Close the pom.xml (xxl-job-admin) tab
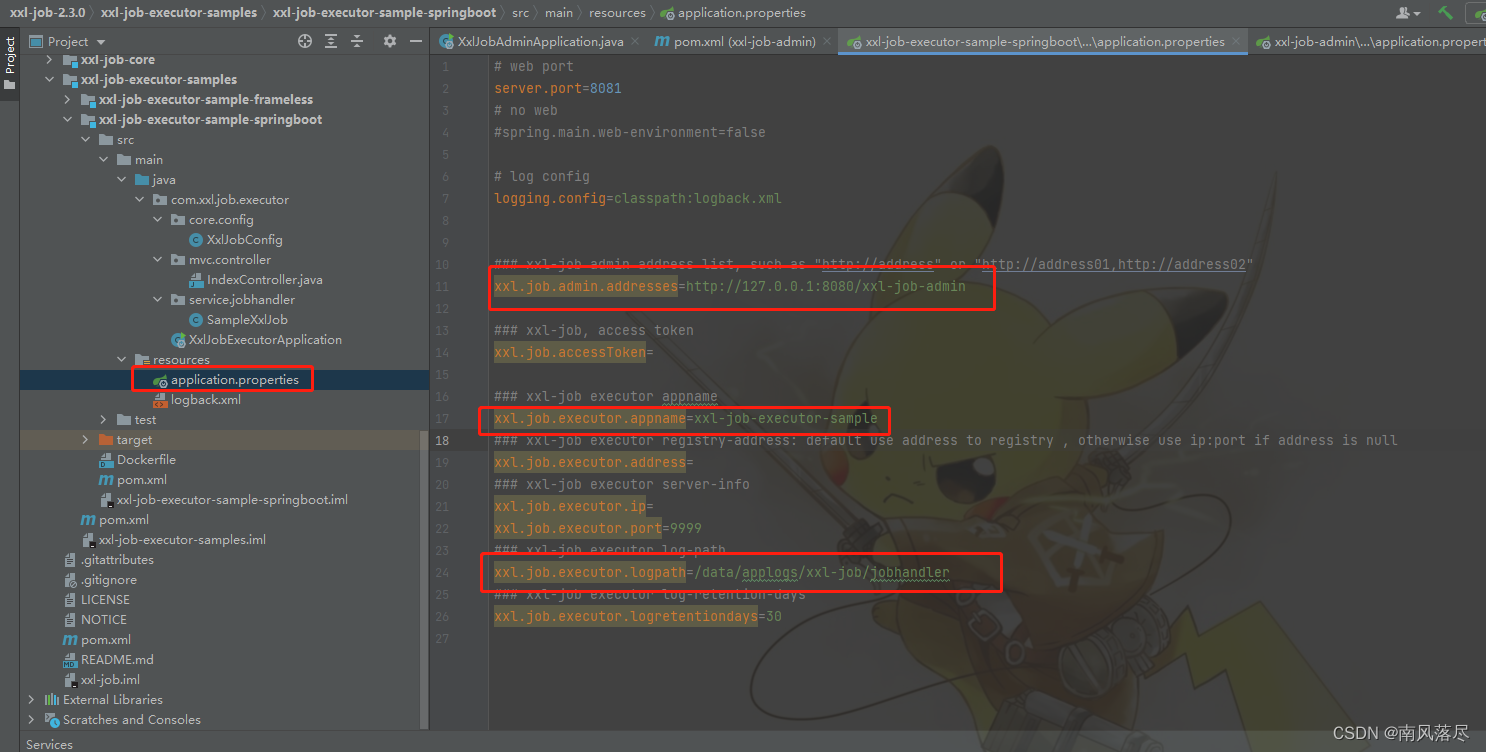Image resolution: width=1486 pixels, height=752 pixels. tap(828, 42)
